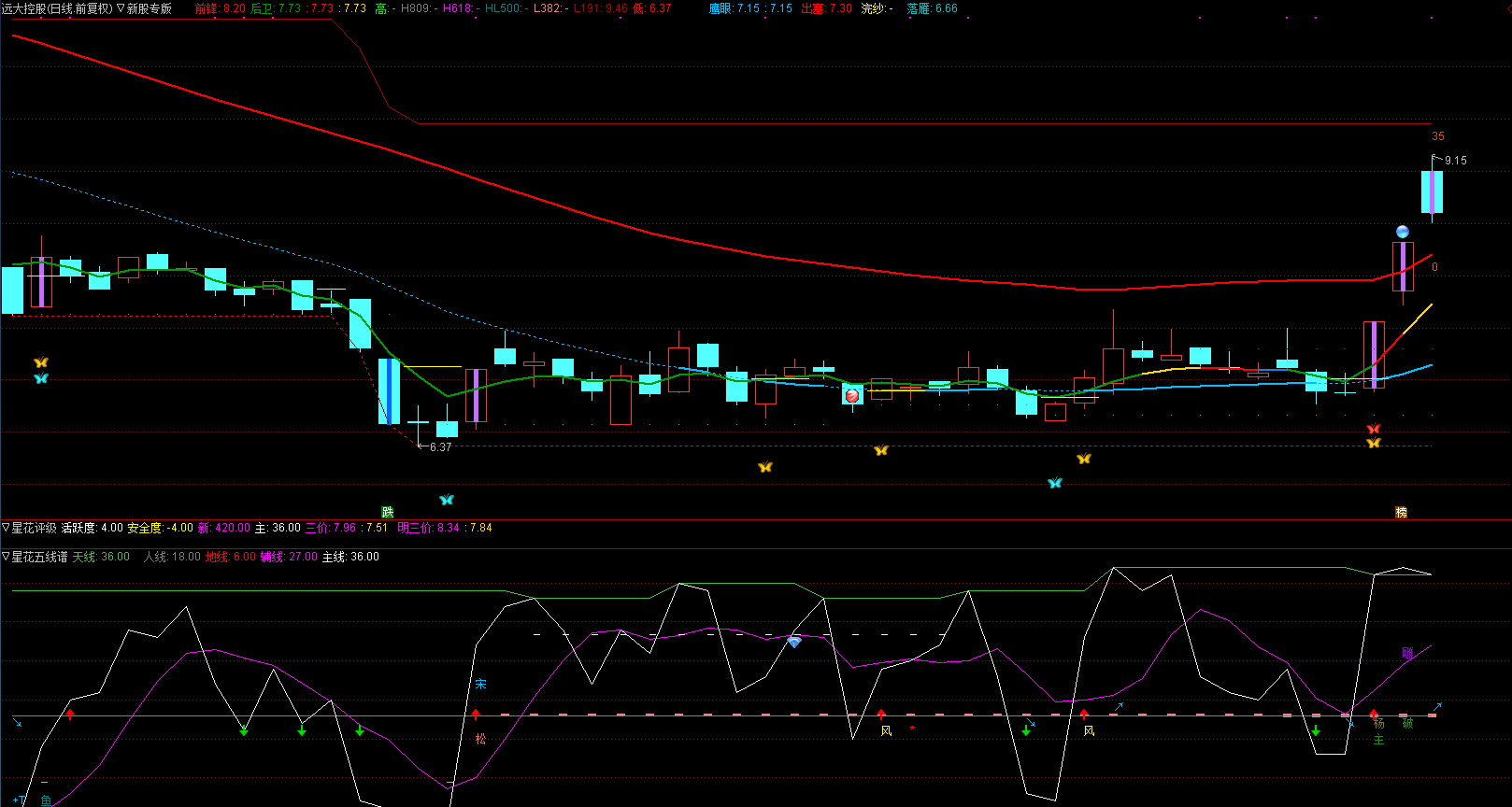Image resolution: width=1512 pixels, height=807 pixels.
Task: Click the green down arrow left of 杨 label
Action: click(1316, 730)
